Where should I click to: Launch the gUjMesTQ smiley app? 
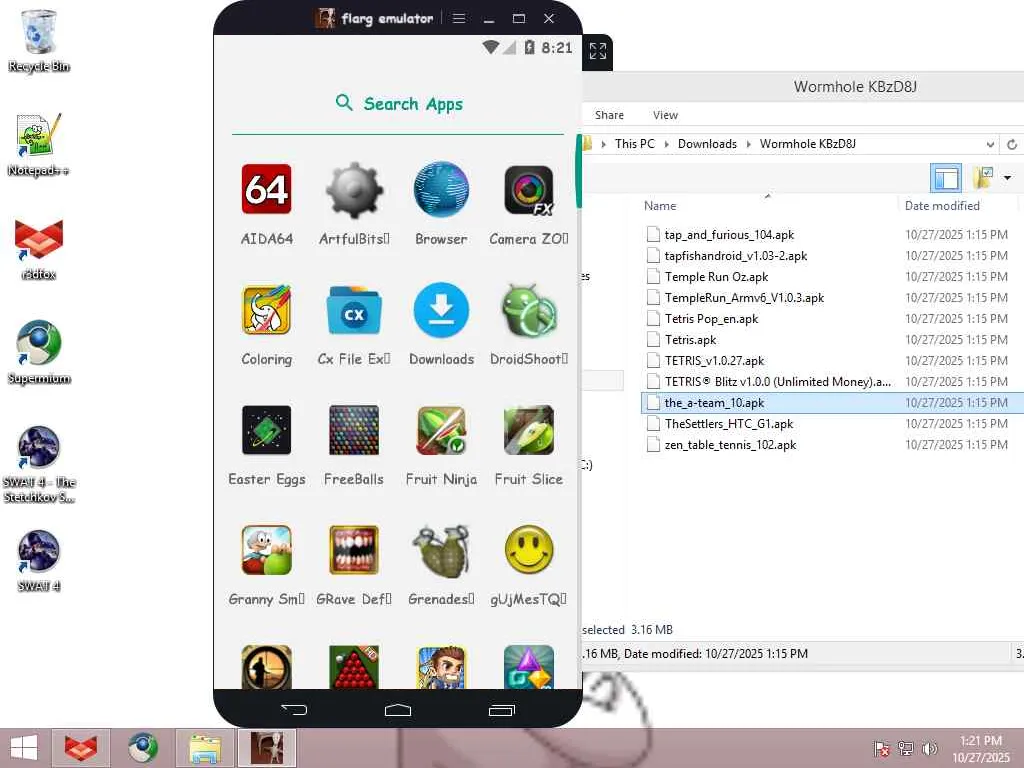[529, 550]
